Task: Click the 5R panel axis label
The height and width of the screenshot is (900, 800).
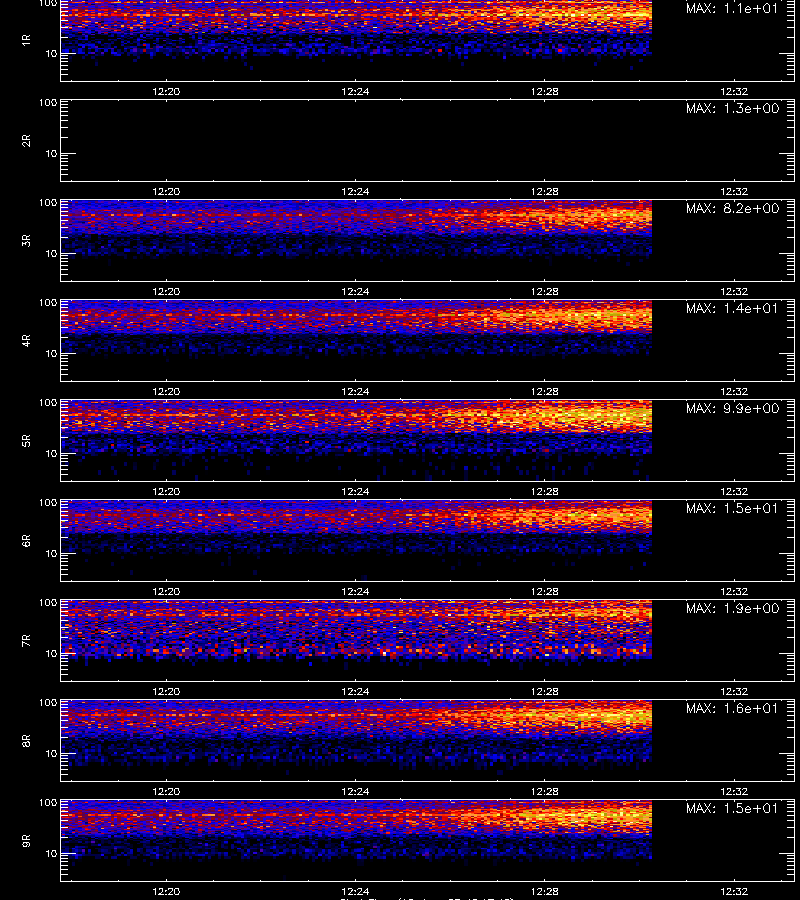Action: coord(26,441)
